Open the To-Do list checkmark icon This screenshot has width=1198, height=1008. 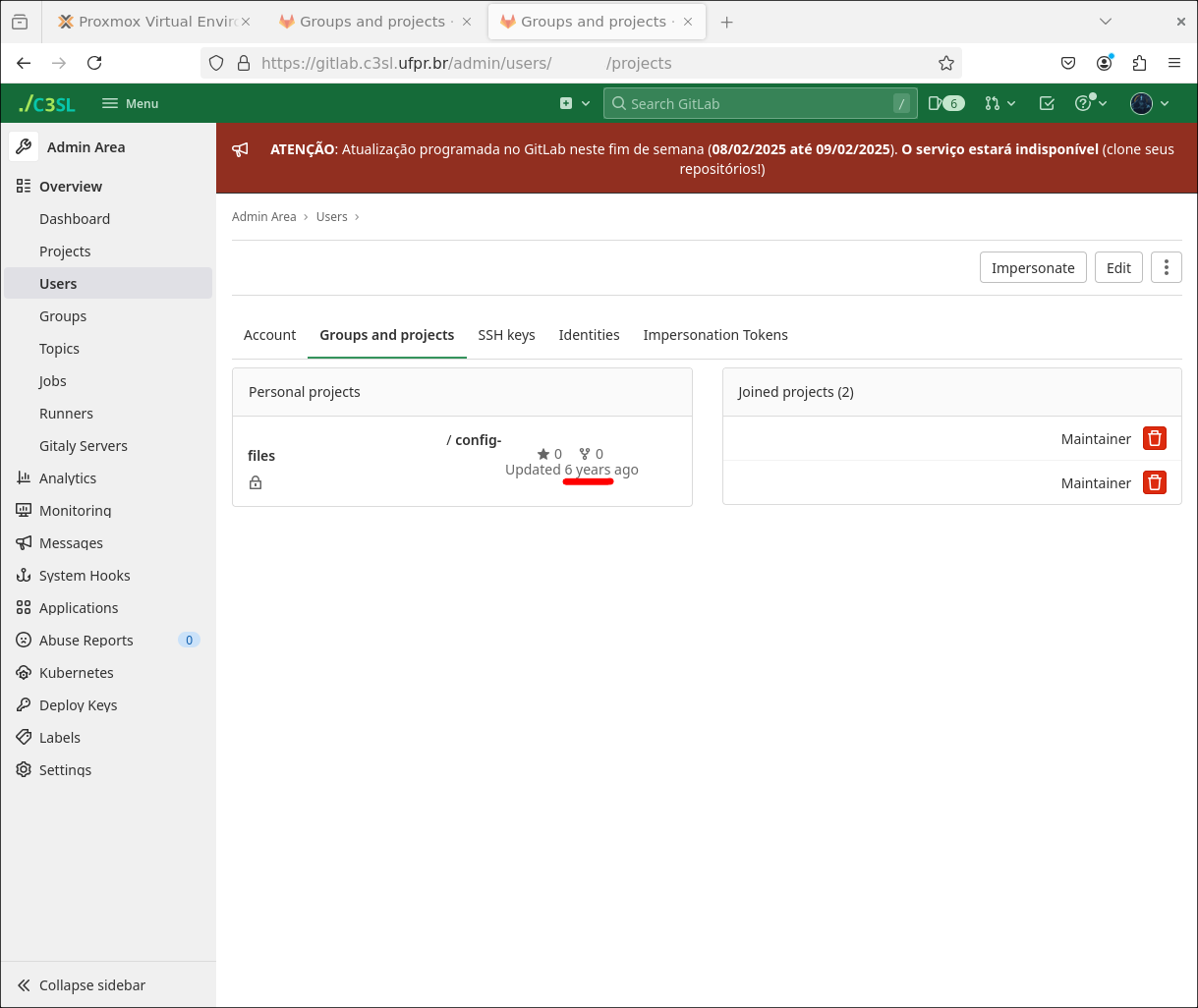[x=1047, y=103]
